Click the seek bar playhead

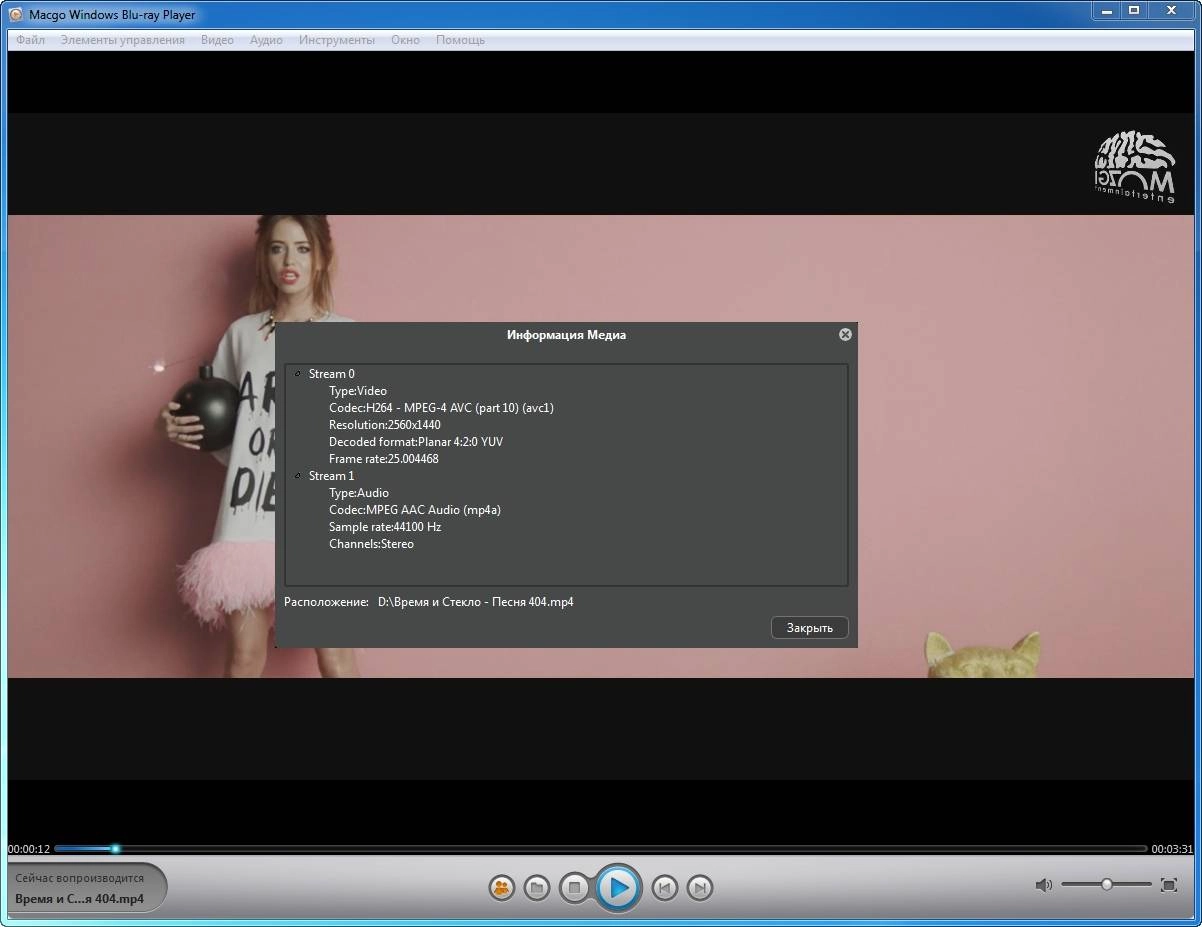coord(115,849)
